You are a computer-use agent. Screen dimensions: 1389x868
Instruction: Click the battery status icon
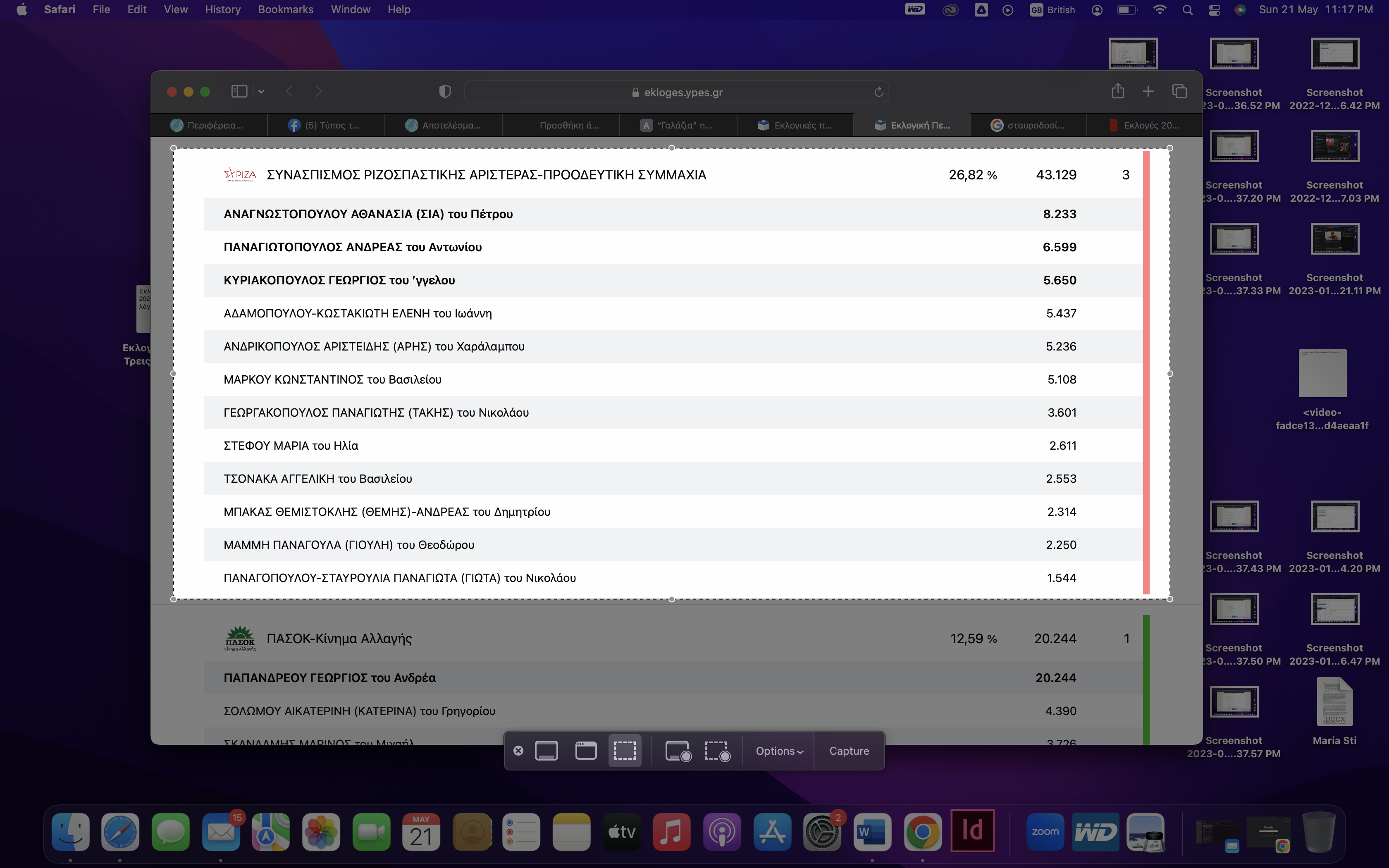(1126, 10)
